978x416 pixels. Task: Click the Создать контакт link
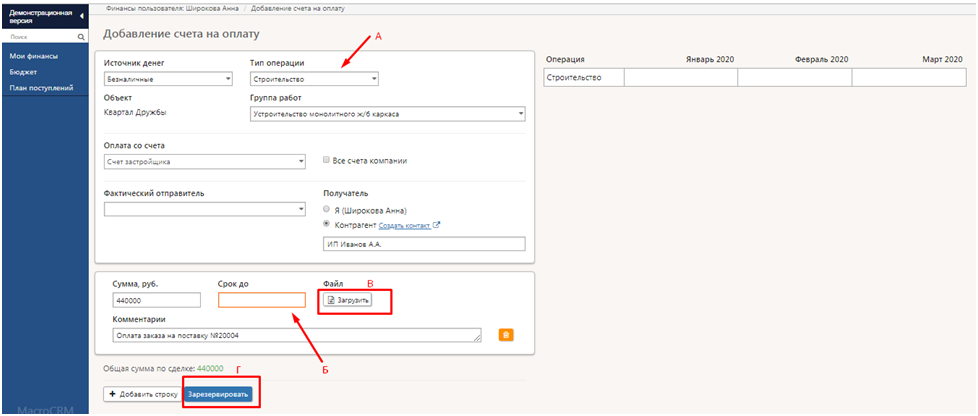(403, 226)
